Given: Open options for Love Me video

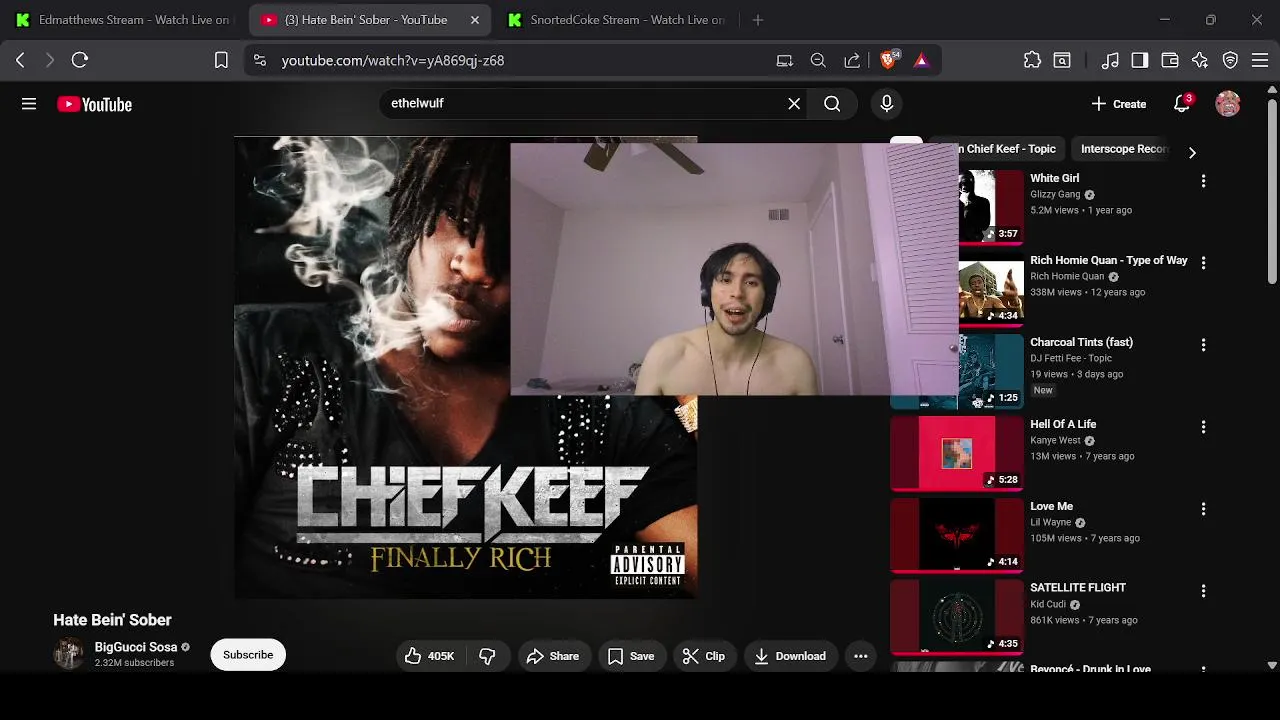Looking at the screenshot, I should click(x=1203, y=509).
